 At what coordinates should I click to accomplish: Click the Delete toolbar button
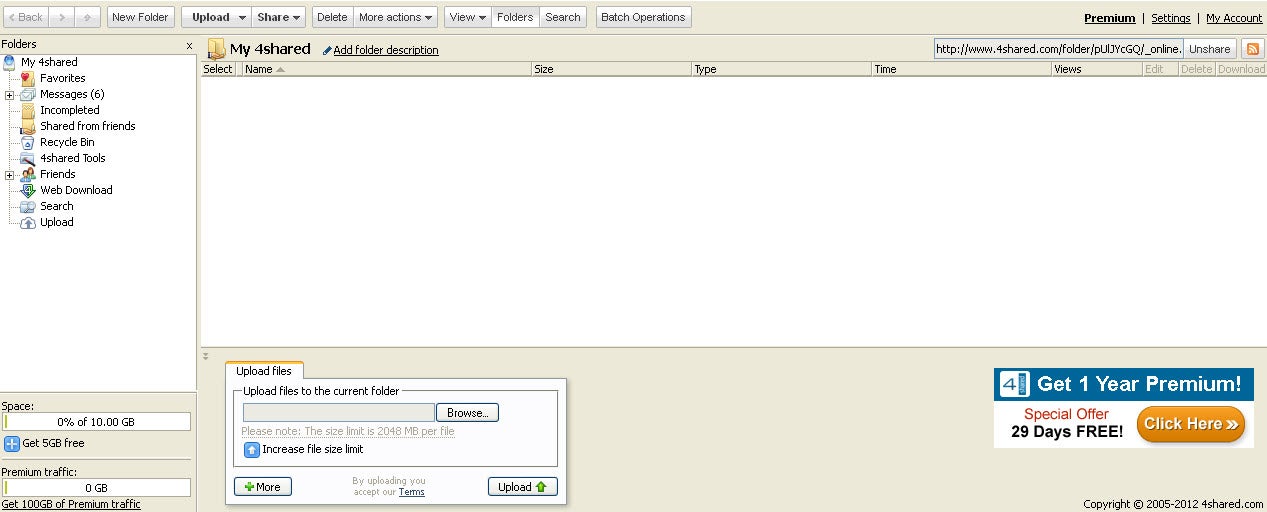point(332,17)
